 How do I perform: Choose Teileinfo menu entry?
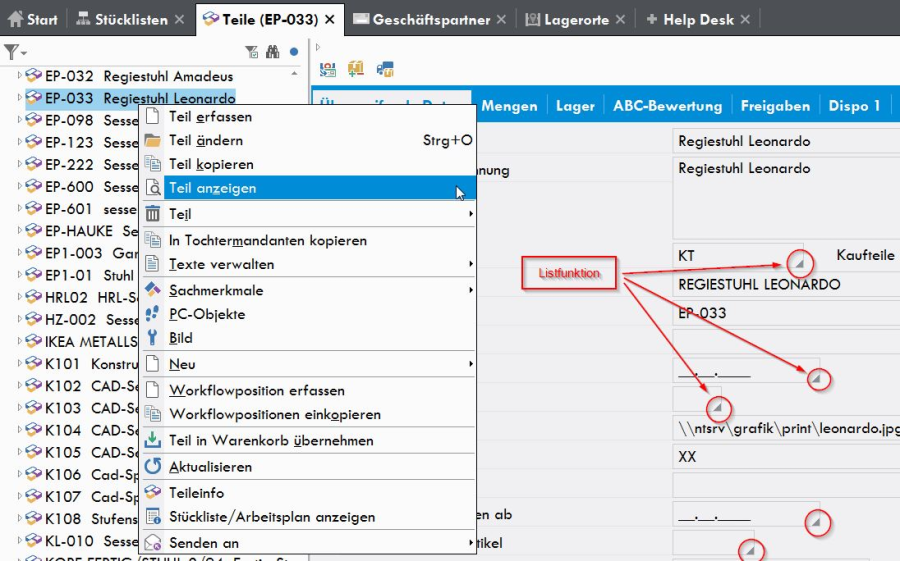point(308,493)
